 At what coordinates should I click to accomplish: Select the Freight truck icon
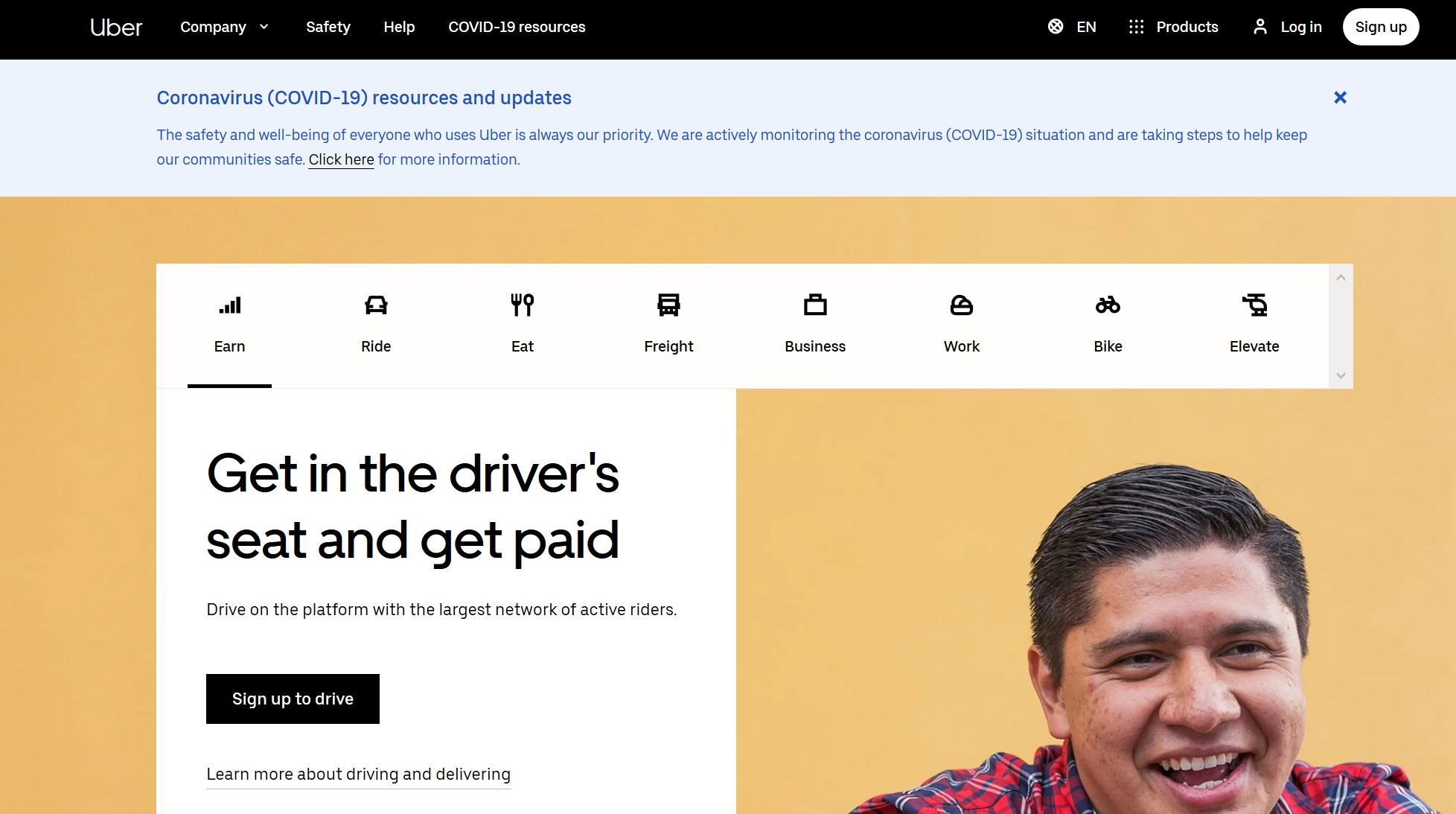[x=668, y=305]
